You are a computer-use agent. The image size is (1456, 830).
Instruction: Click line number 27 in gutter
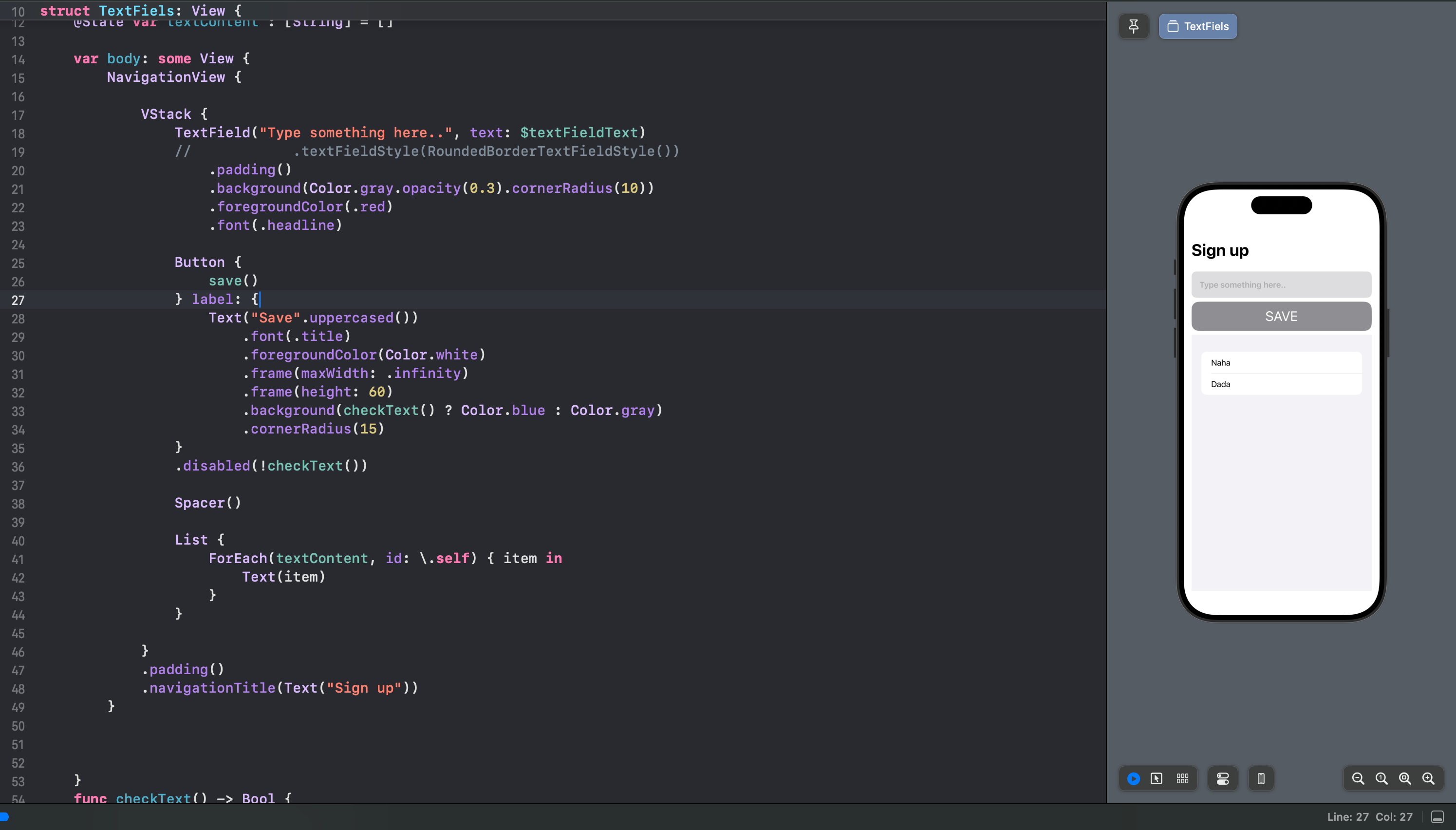(18, 300)
